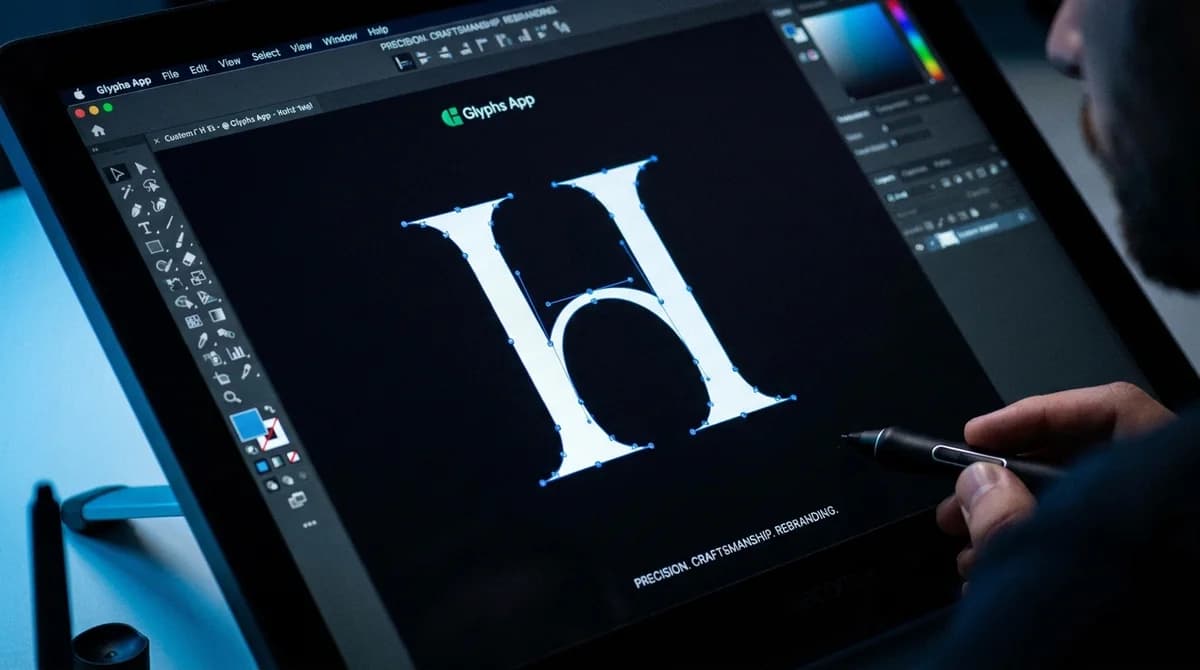Open the Glyphs App application menu
This screenshot has width=1200, height=670.
coord(124,85)
